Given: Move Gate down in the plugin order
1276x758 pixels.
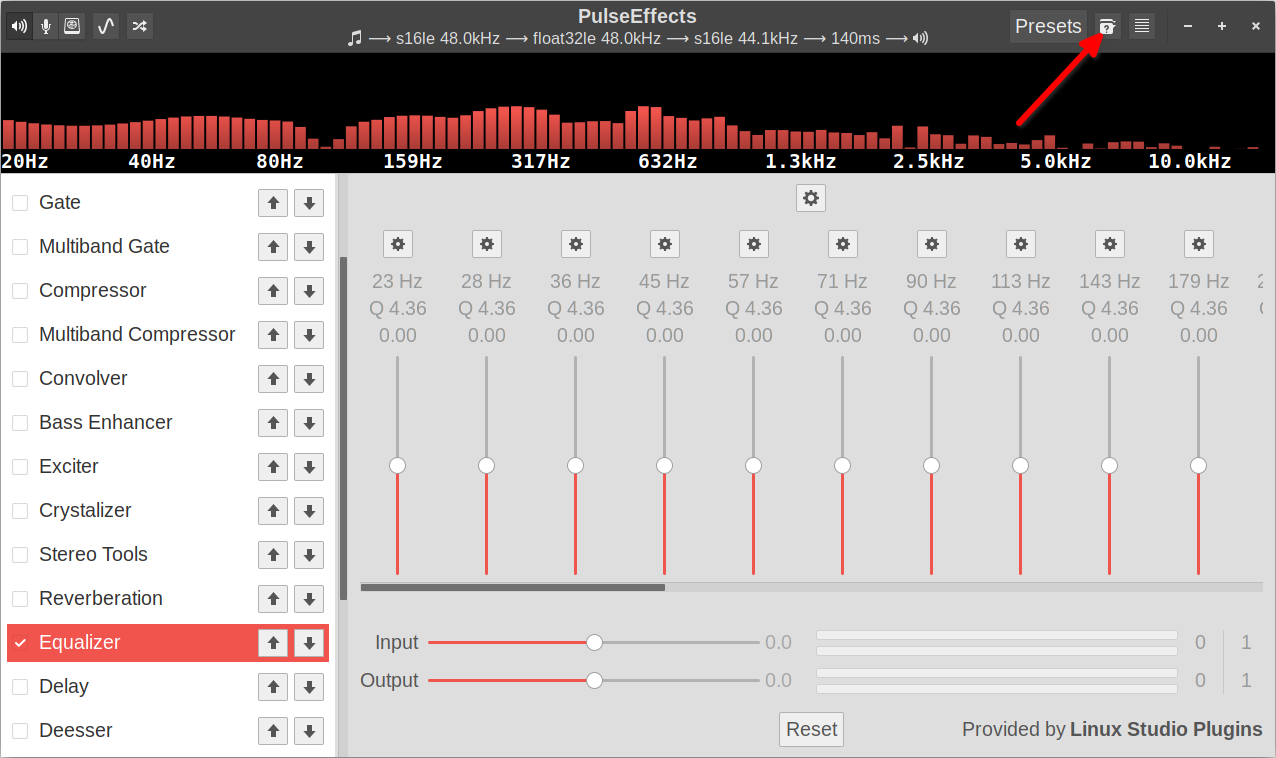Looking at the screenshot, I should point(309,203).
